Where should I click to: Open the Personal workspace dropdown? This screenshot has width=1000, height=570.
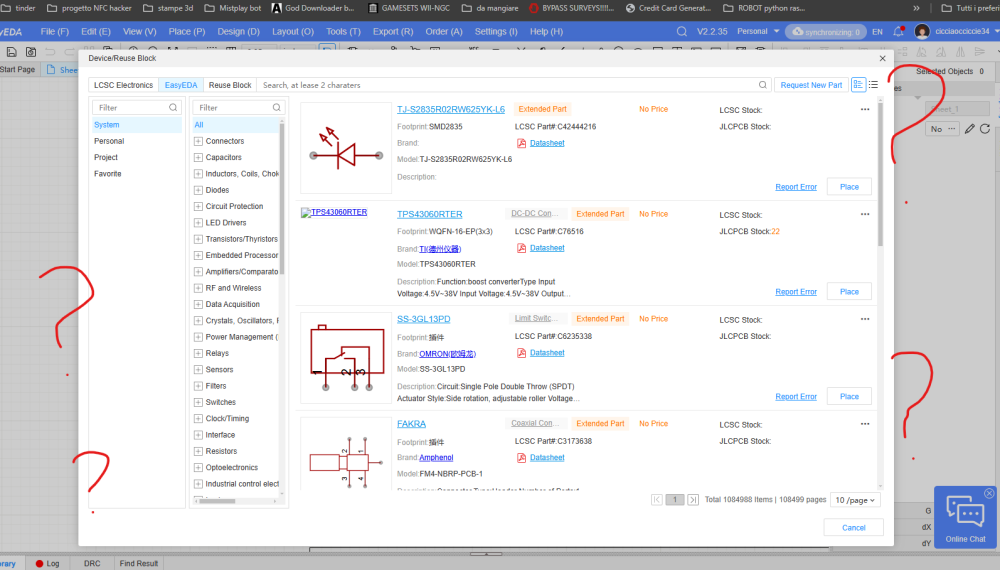758,31
